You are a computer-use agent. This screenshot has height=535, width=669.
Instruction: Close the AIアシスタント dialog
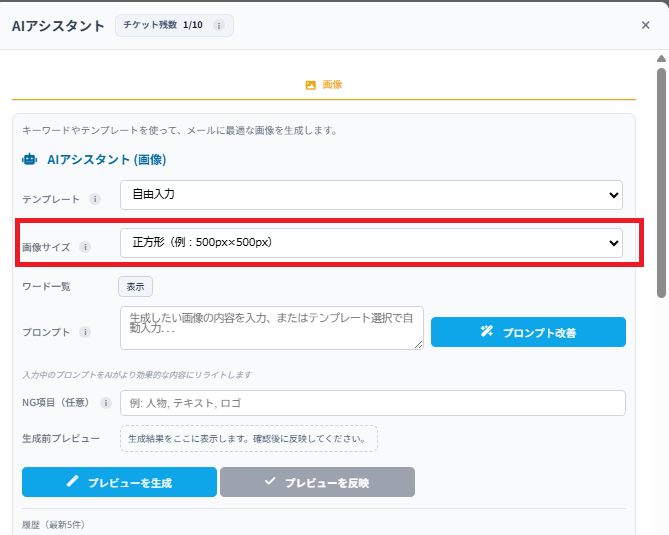(x=646, y=25)
